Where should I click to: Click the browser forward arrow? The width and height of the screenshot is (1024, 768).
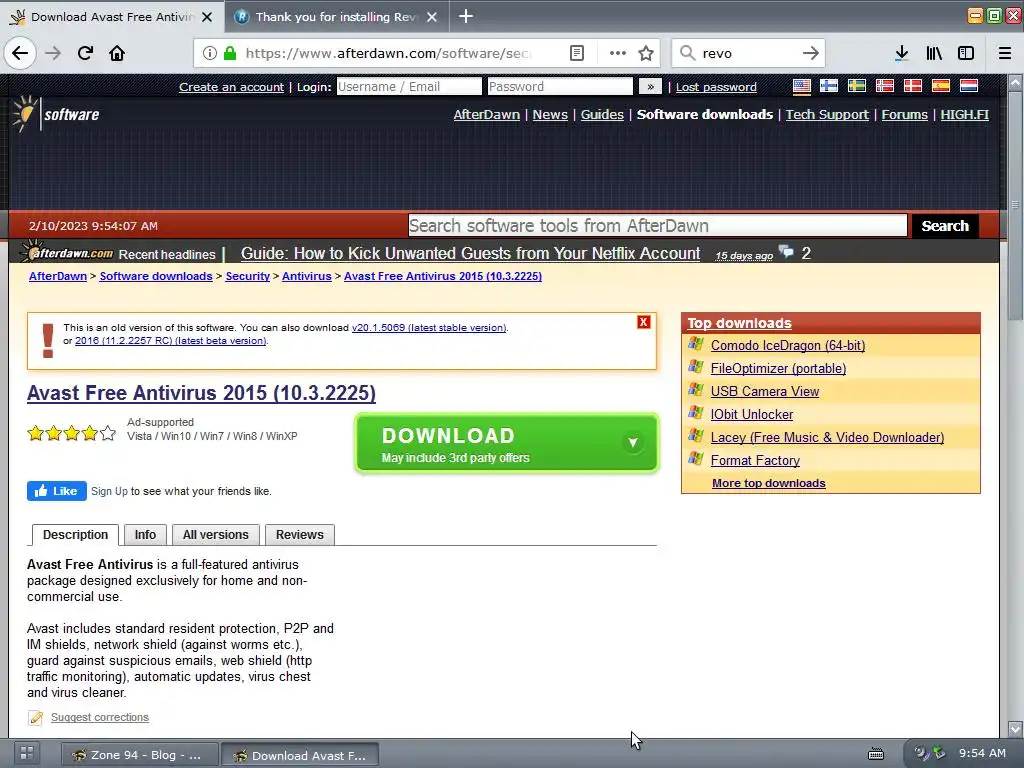(x=54, y=53)
